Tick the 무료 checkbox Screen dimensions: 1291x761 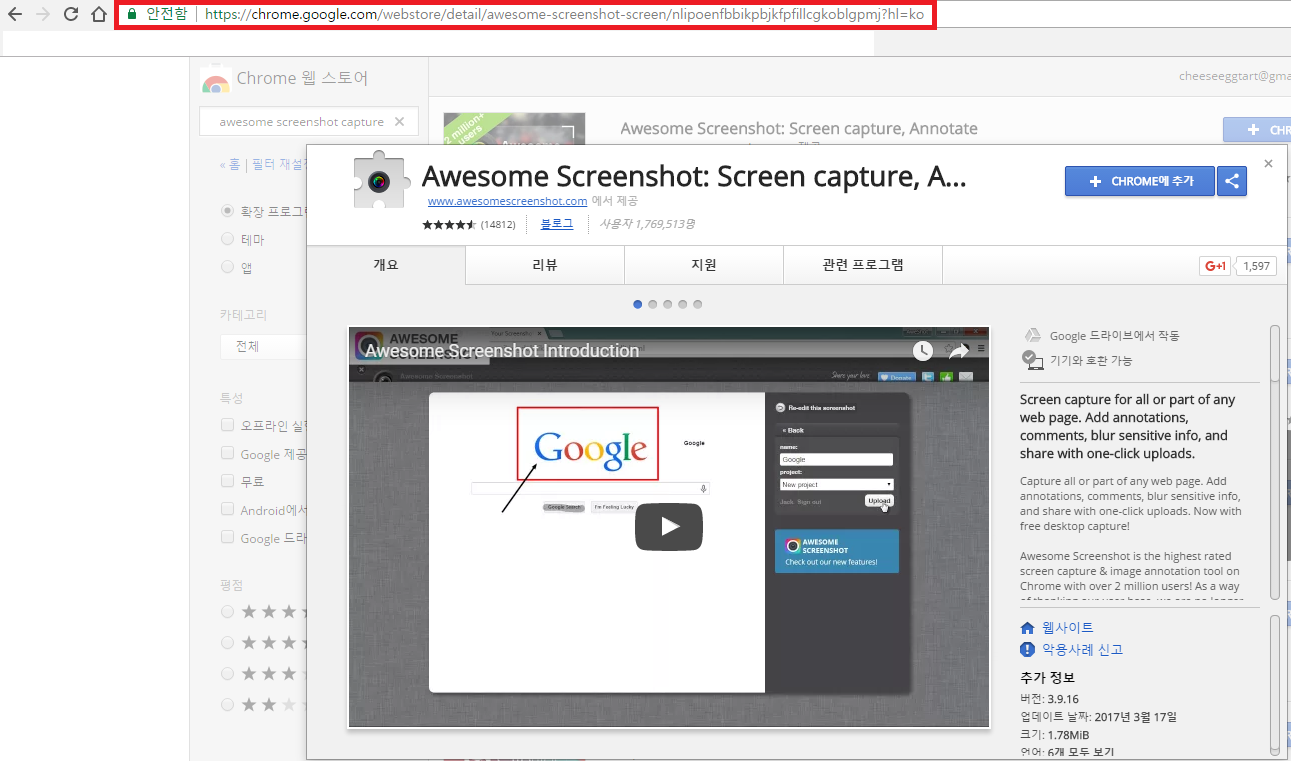pyautogui.click(x=228, y=481)
